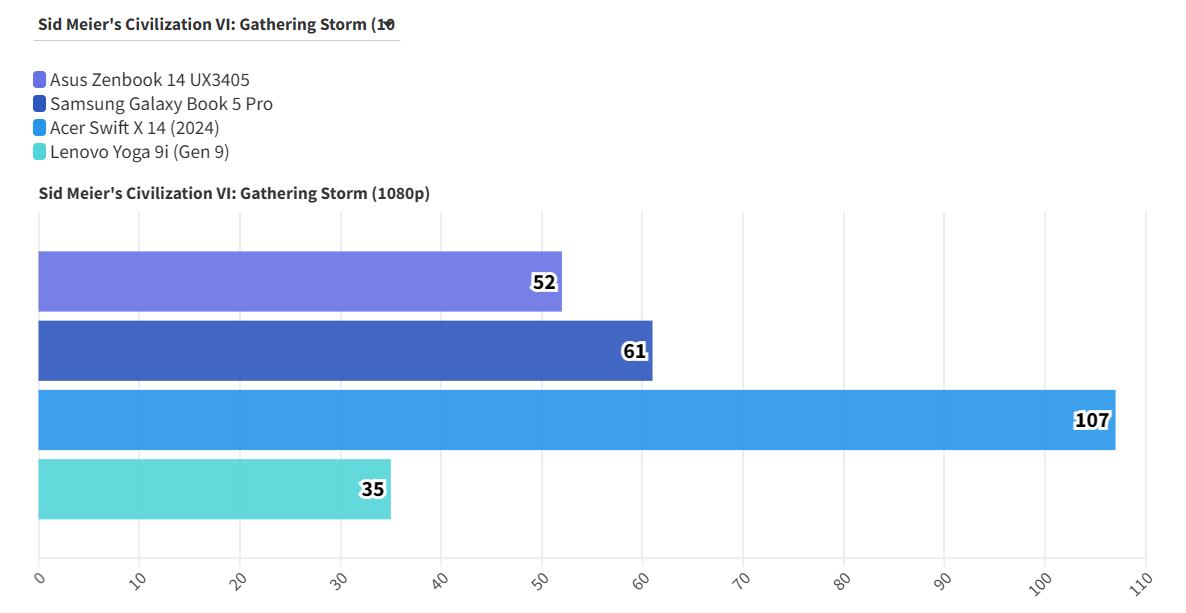The image size is (1186, 613).
Task: Click the 110 tick on the x-axis
Action: coord(1143,580)
